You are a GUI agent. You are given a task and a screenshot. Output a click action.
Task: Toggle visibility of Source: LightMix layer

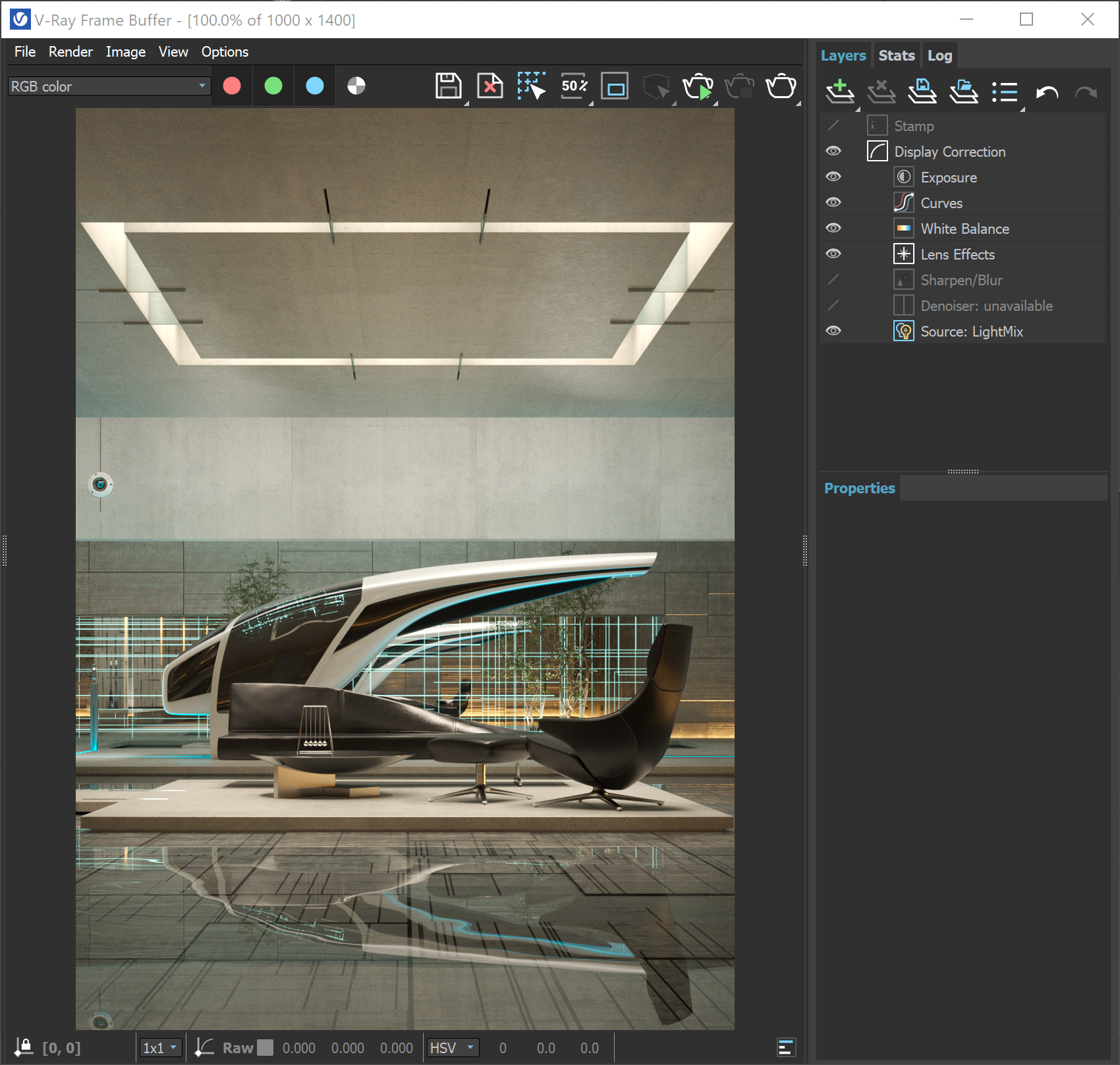coord(833,331)
